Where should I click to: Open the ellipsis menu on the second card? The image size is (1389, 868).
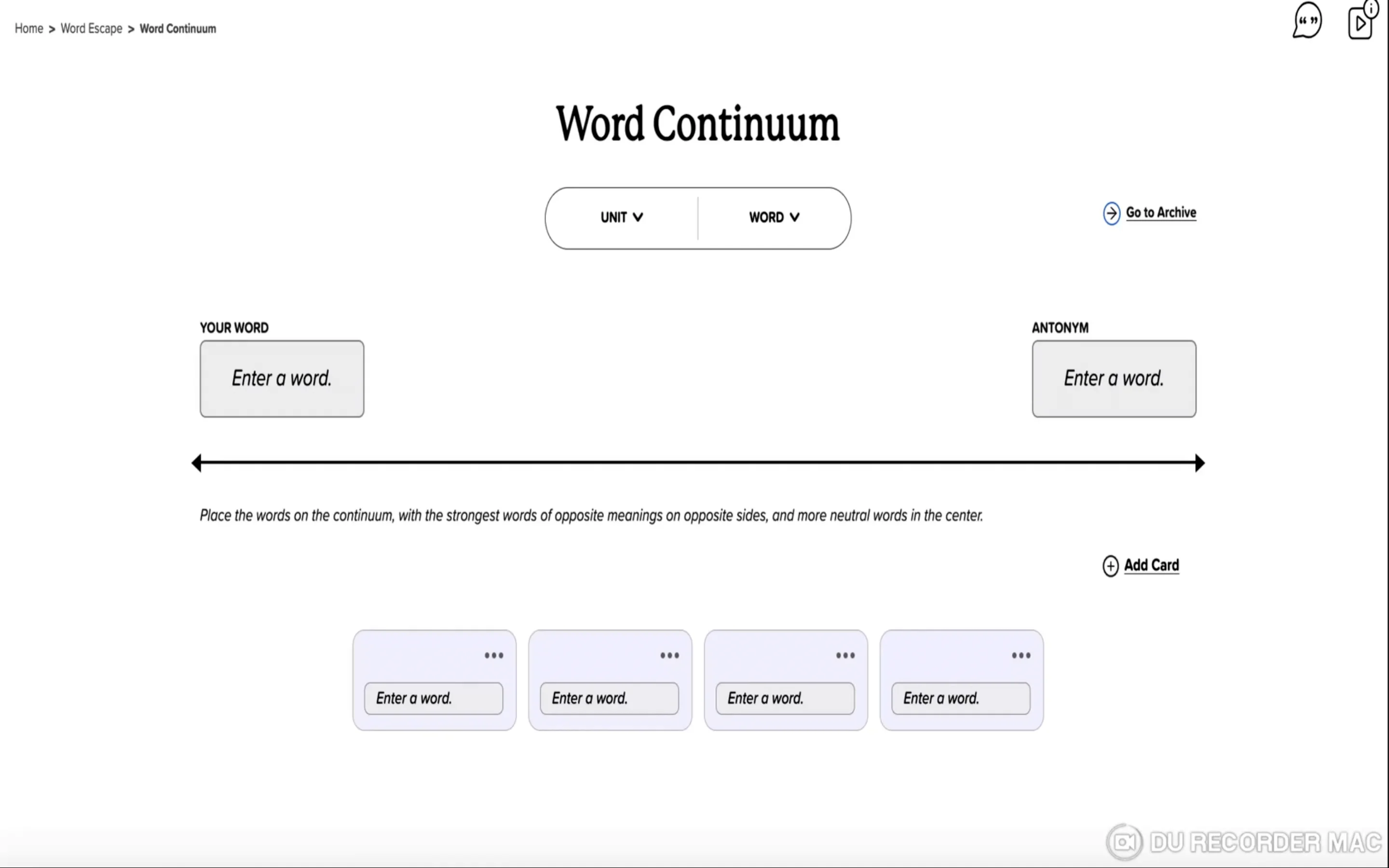pyautogui.click(x=669, y=655)
